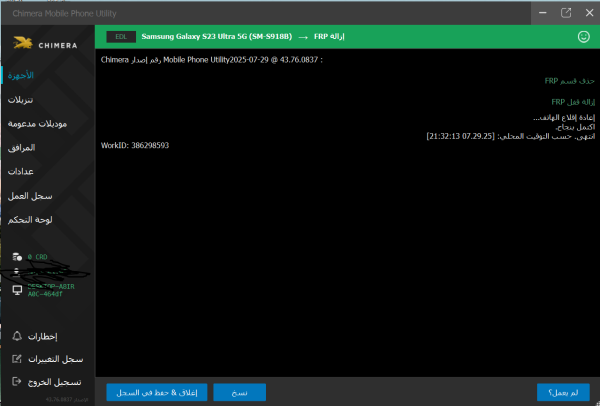Click the computer monitor icon
The height and width of the screenshot is (406, 600).
tap(17, 290)
